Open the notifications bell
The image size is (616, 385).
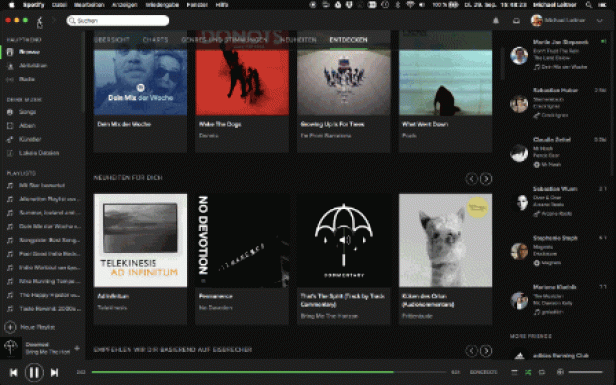coord(496,20)
